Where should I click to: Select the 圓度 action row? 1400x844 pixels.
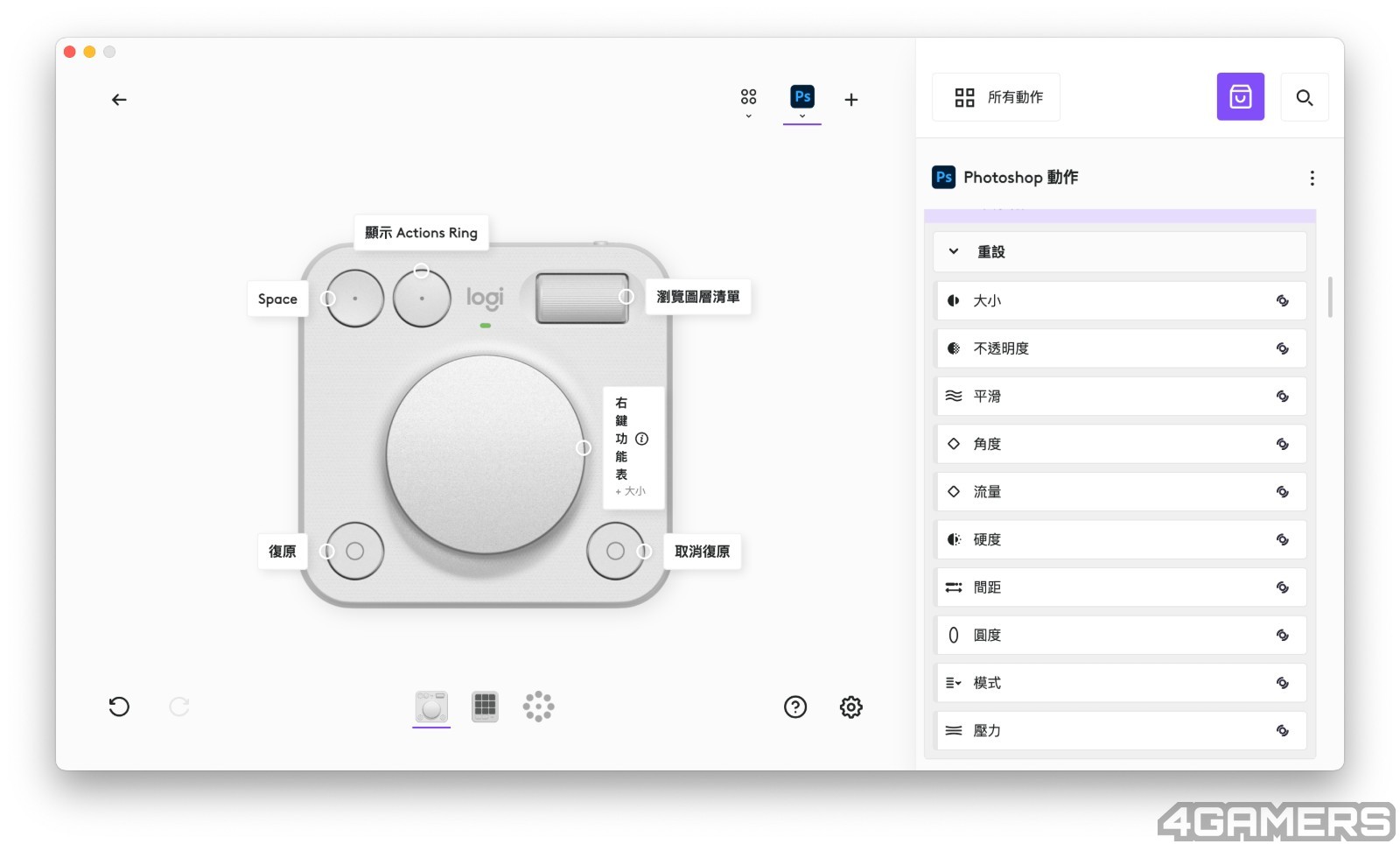(x=1121, y=635)
